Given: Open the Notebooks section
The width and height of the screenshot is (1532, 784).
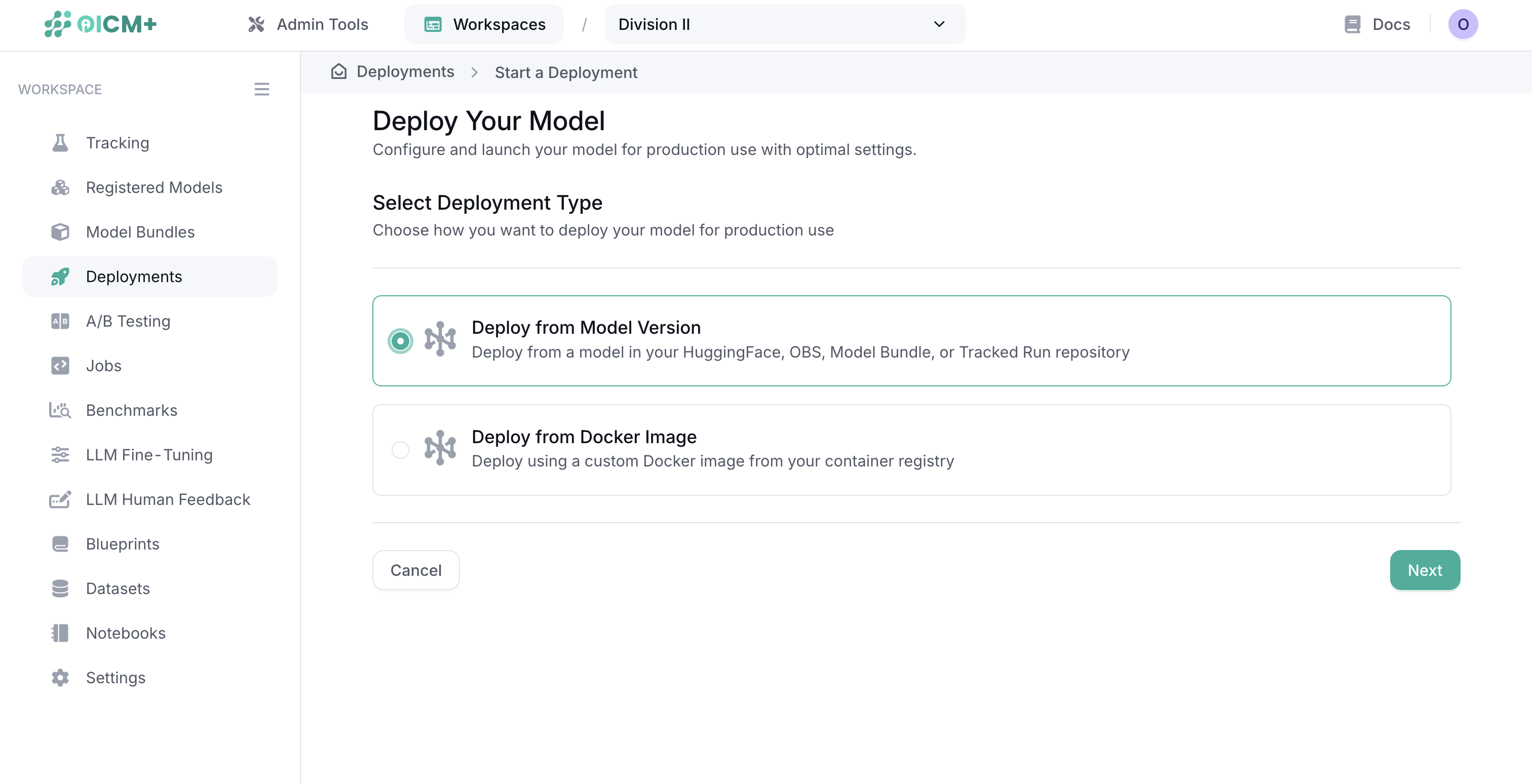Looking at the screenshot, I should [126, 633].
